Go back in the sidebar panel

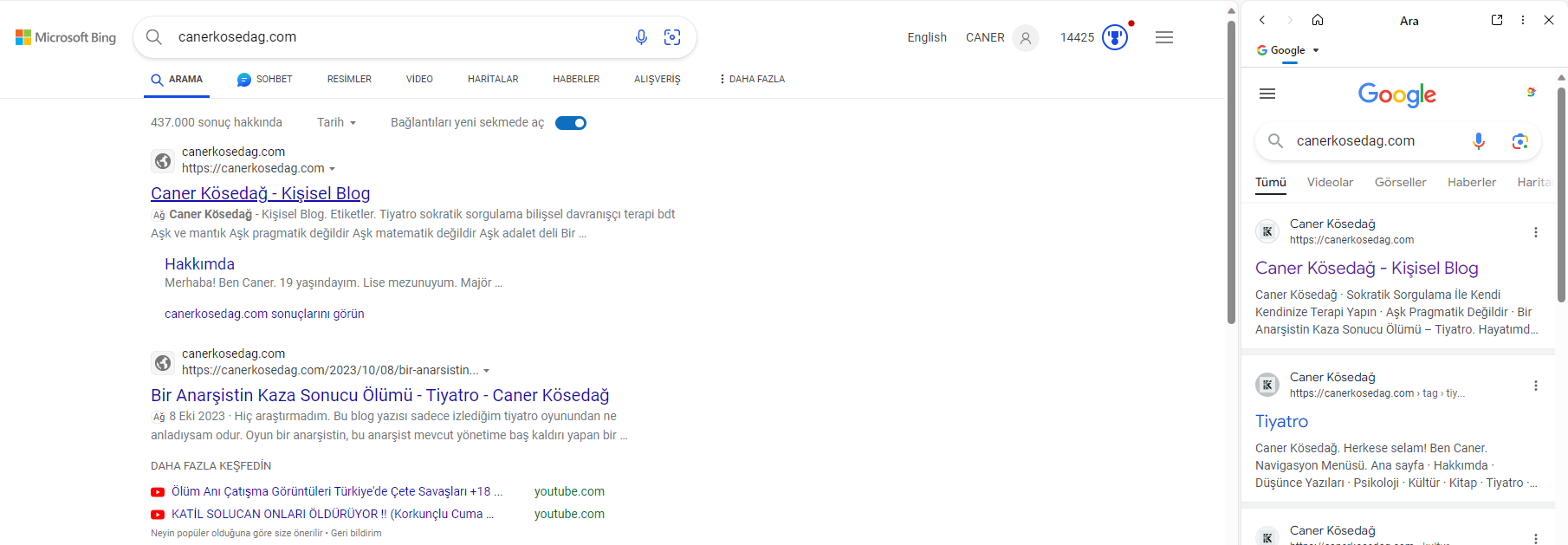(1262, 20)
